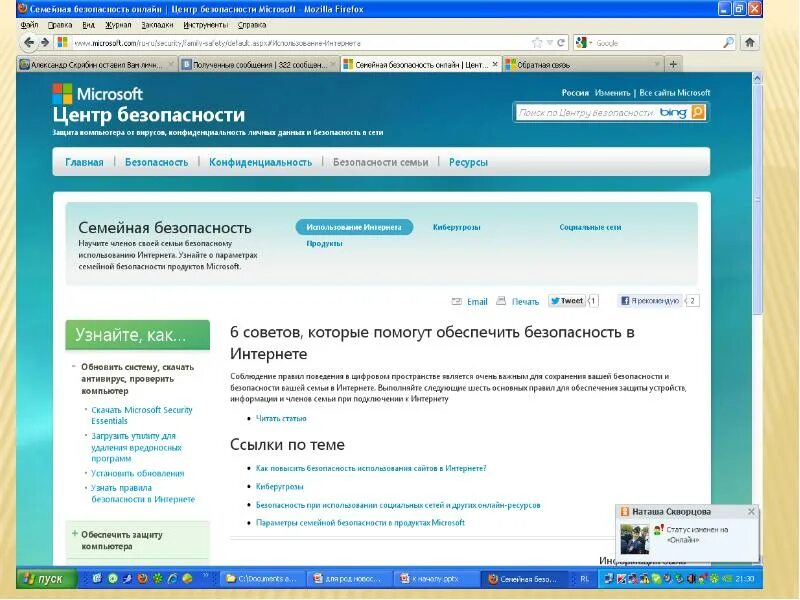Image resolution: width=800 pixels, height=600 pixels.
Task: Close the Наташа Скворцова notification popup
Action: (x=751, y=511)
